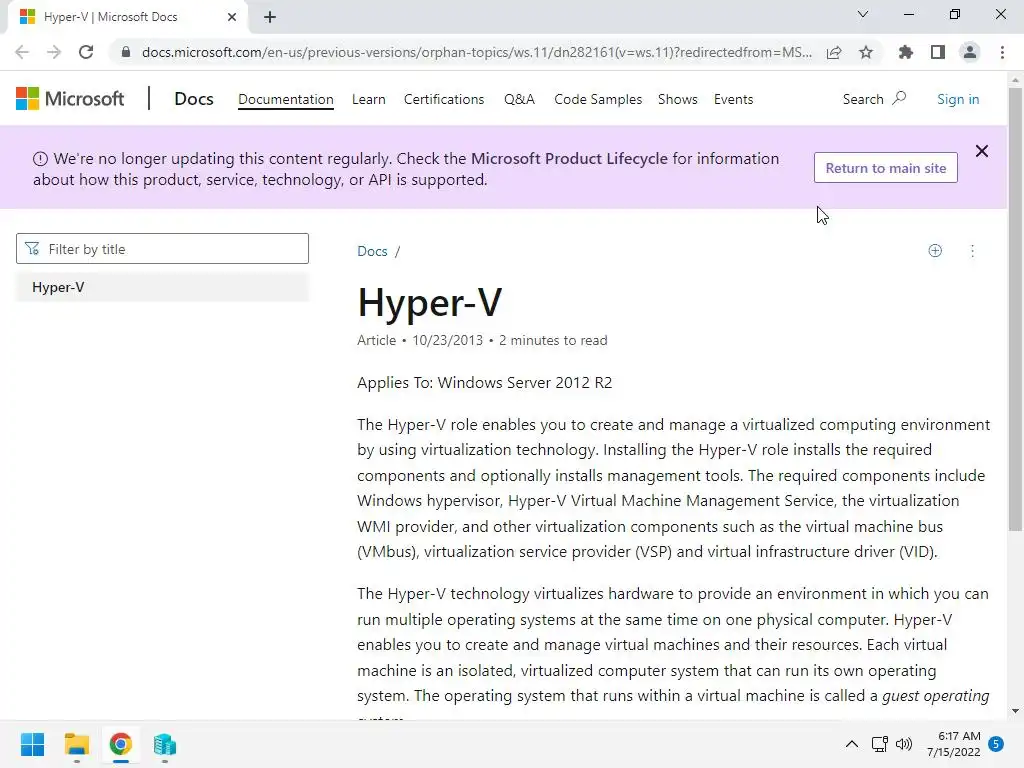Screen dimensions: 1024x768
Task: Reload the current page
Action: [86, 52]
